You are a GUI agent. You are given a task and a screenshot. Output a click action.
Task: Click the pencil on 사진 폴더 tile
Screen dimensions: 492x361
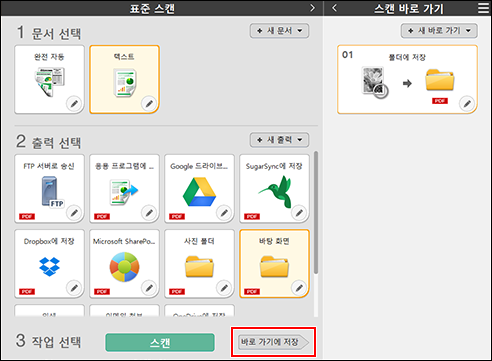[224, 287]
